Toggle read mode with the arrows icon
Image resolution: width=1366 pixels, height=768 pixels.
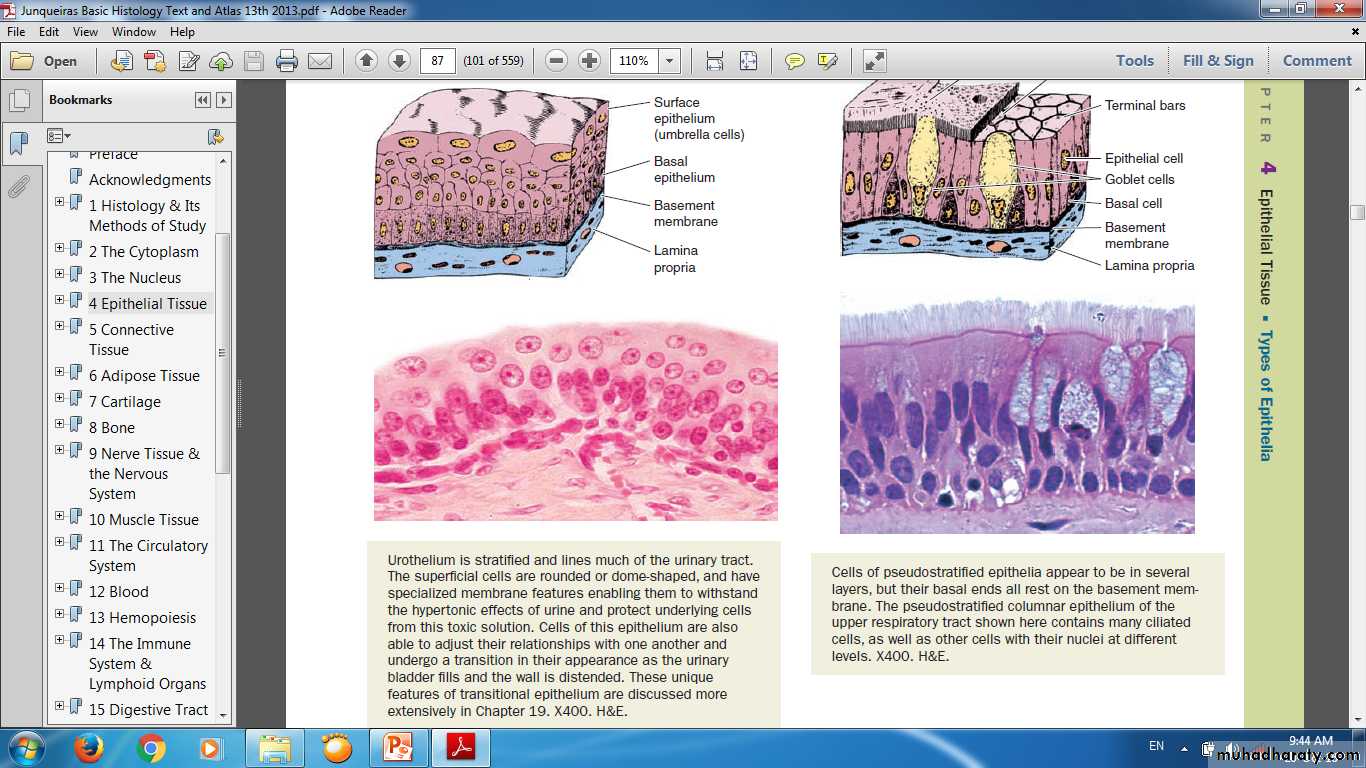875,61
